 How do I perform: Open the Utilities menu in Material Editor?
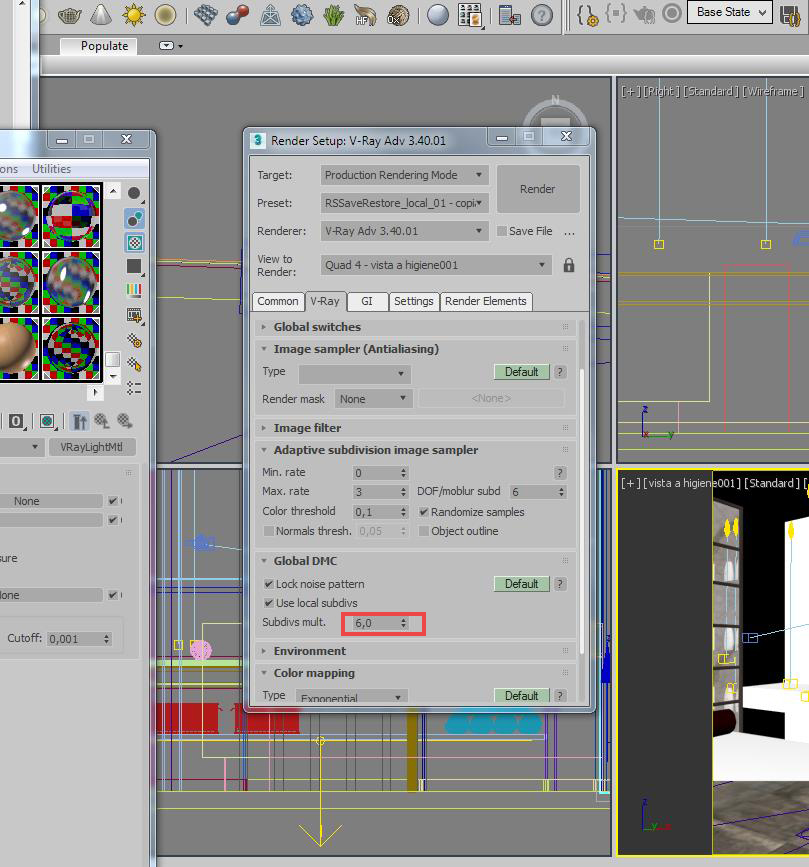tap(51, 169)
